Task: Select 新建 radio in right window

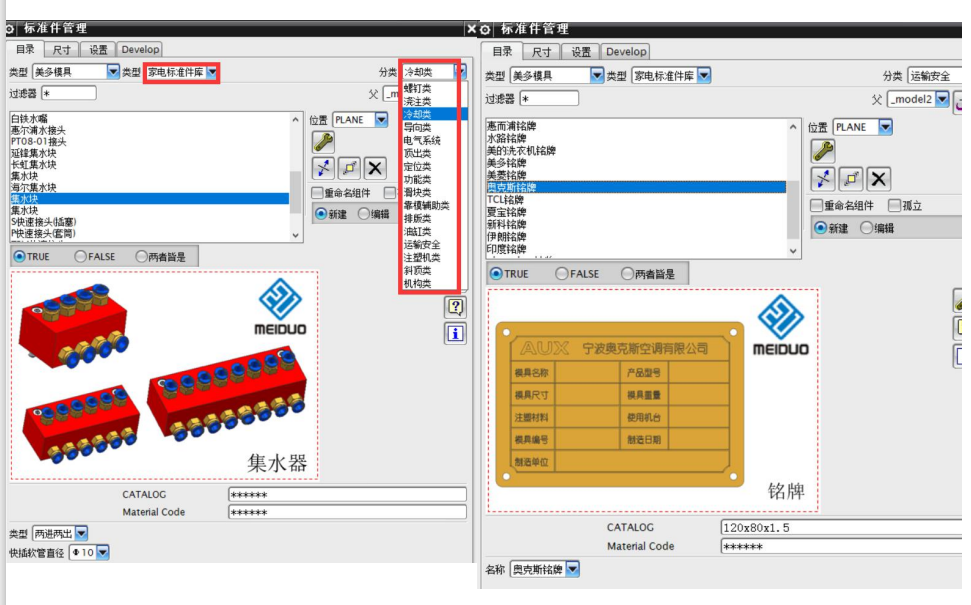Action: coord(821,228)
